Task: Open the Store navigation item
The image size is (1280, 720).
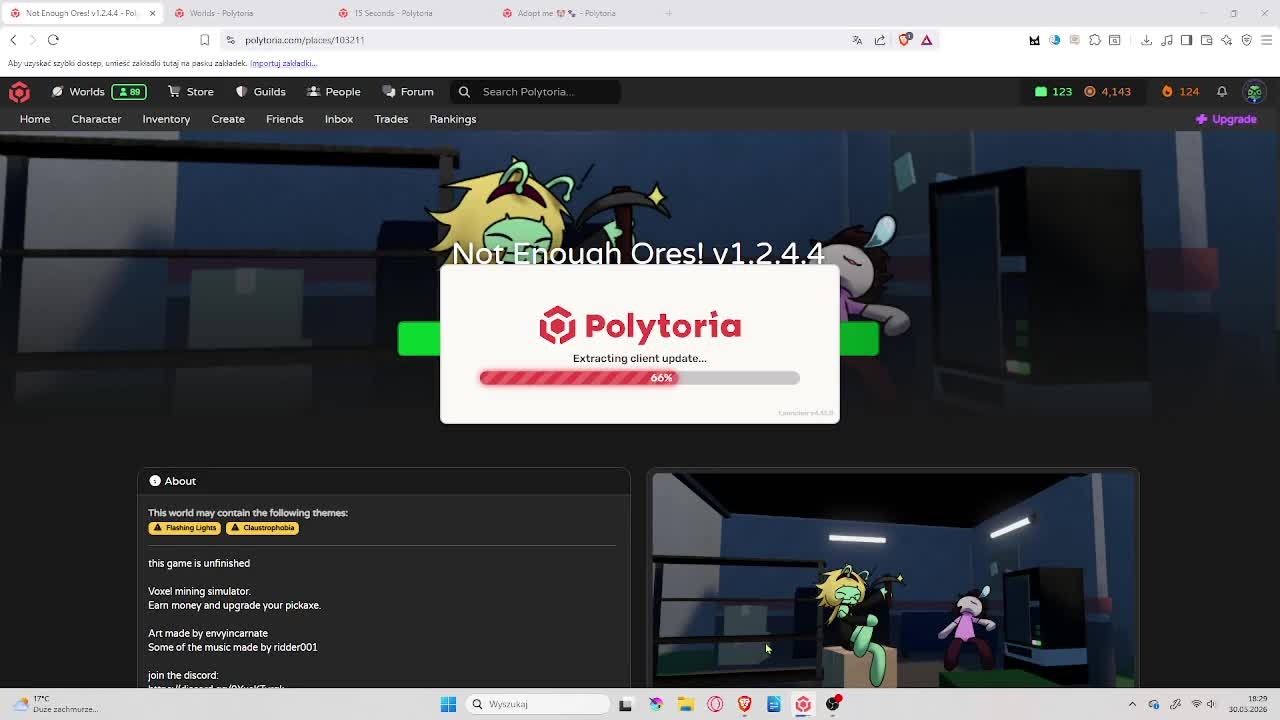Action: point(191,92)
